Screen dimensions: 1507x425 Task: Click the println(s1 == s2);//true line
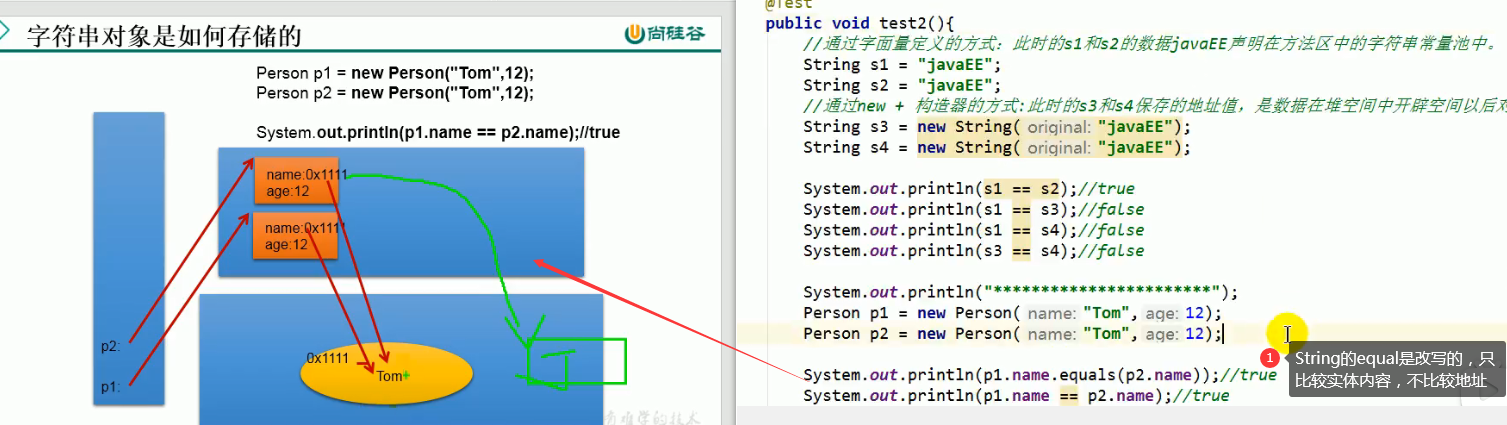(969, 188)
